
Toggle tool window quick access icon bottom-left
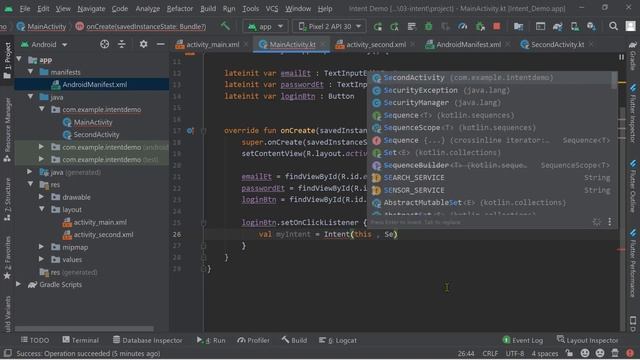[7, 353]
